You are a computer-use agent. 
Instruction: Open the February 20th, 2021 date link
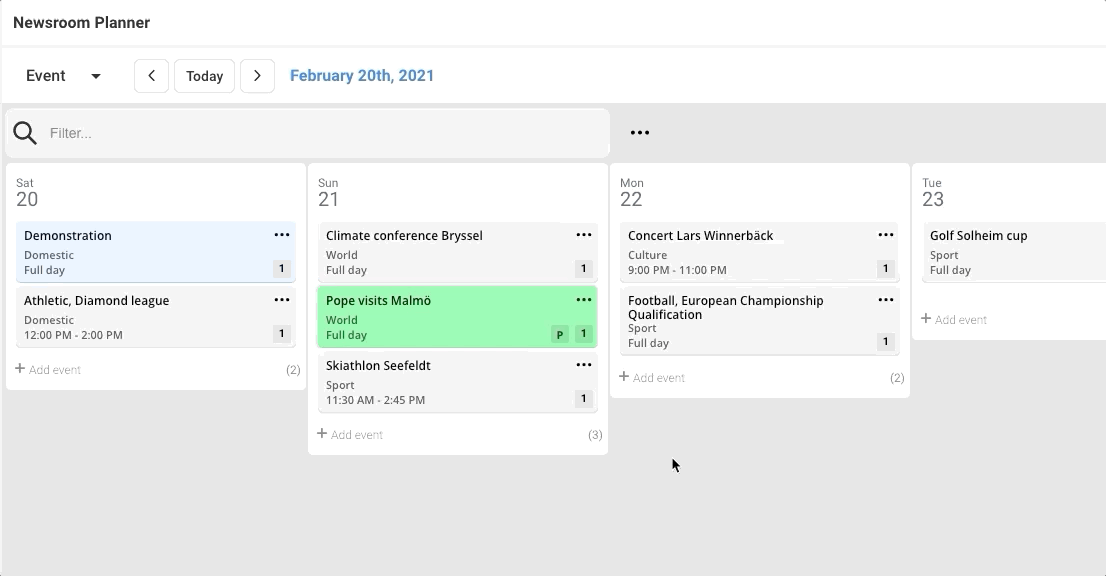(362, 75)
